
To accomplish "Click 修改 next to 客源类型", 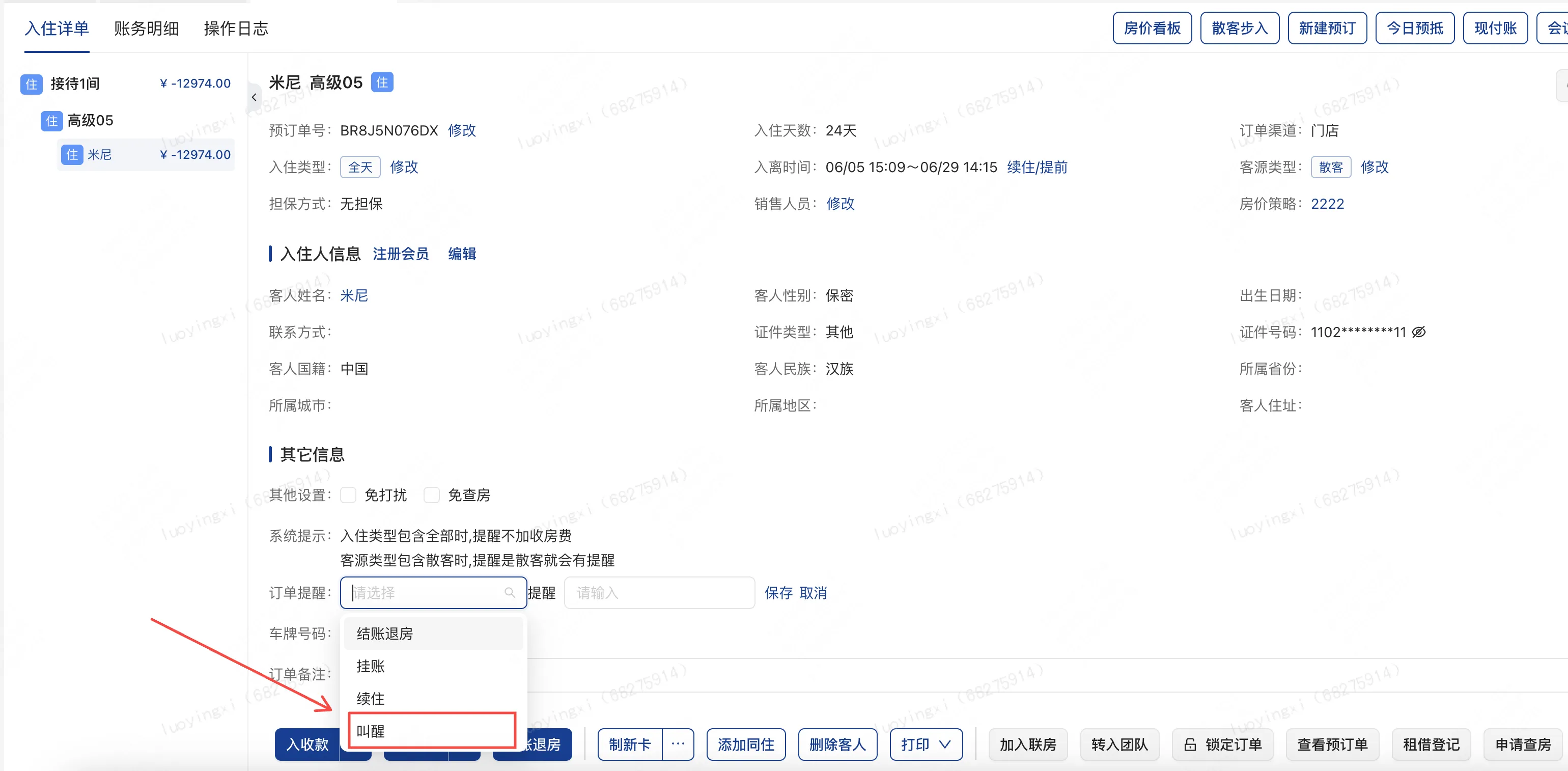I will pyautogui.click(x=1375, y=167).
